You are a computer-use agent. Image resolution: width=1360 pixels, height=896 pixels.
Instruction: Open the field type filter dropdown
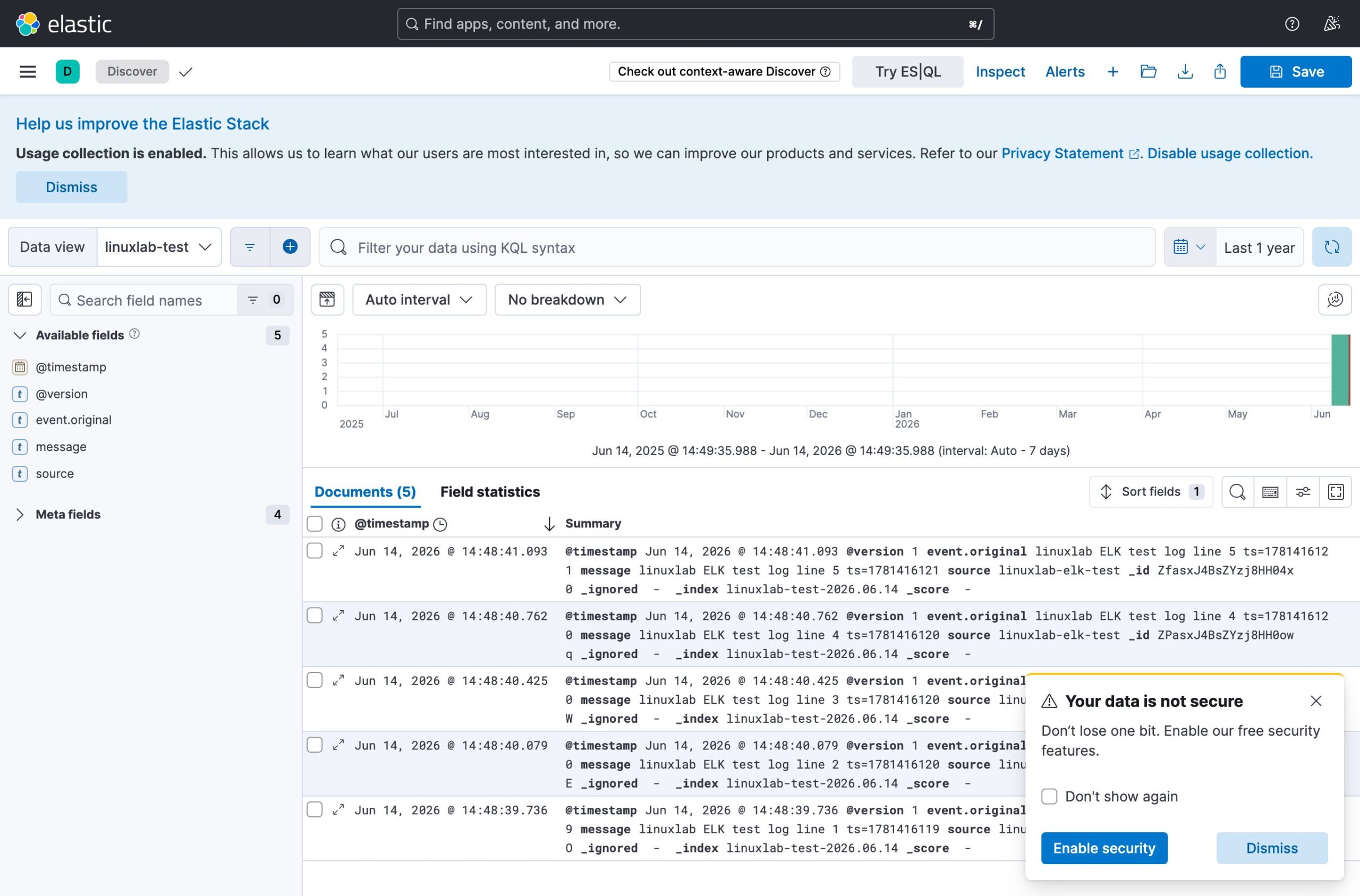265,300
